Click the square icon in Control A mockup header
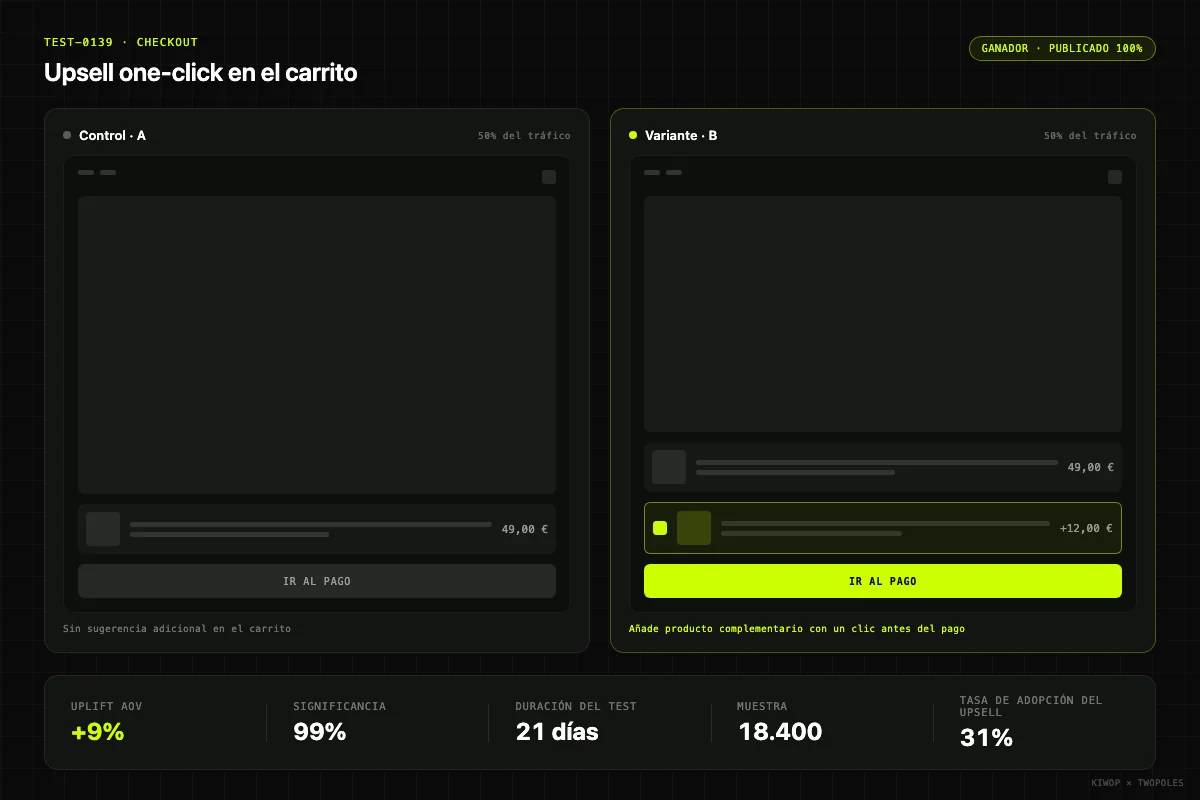This screenshot has width=1200, height=800. coord(549,177)
